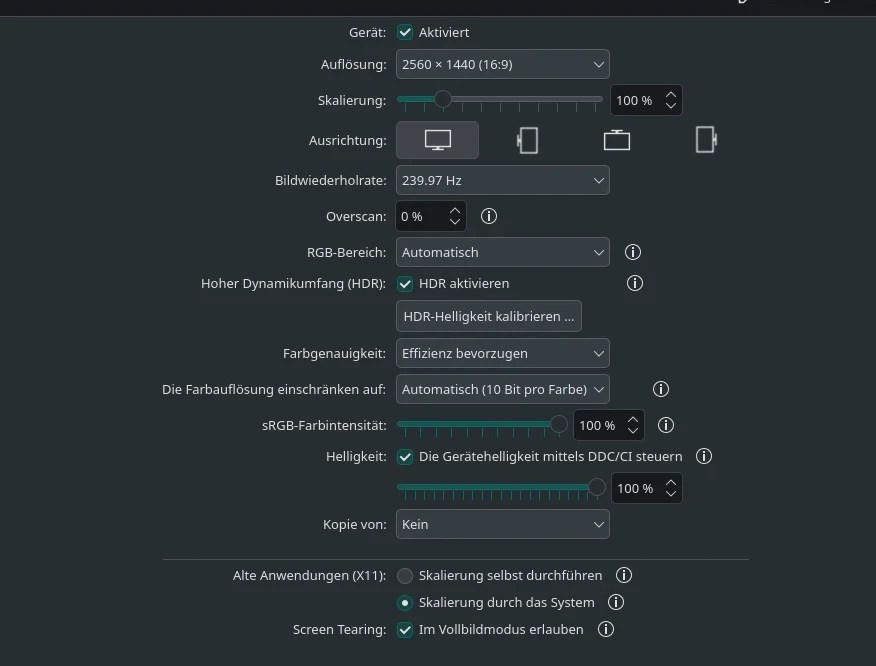The image size is (876, 666).
Task: Show info for sRGB-Farbintensität
Action: (666, 425)
